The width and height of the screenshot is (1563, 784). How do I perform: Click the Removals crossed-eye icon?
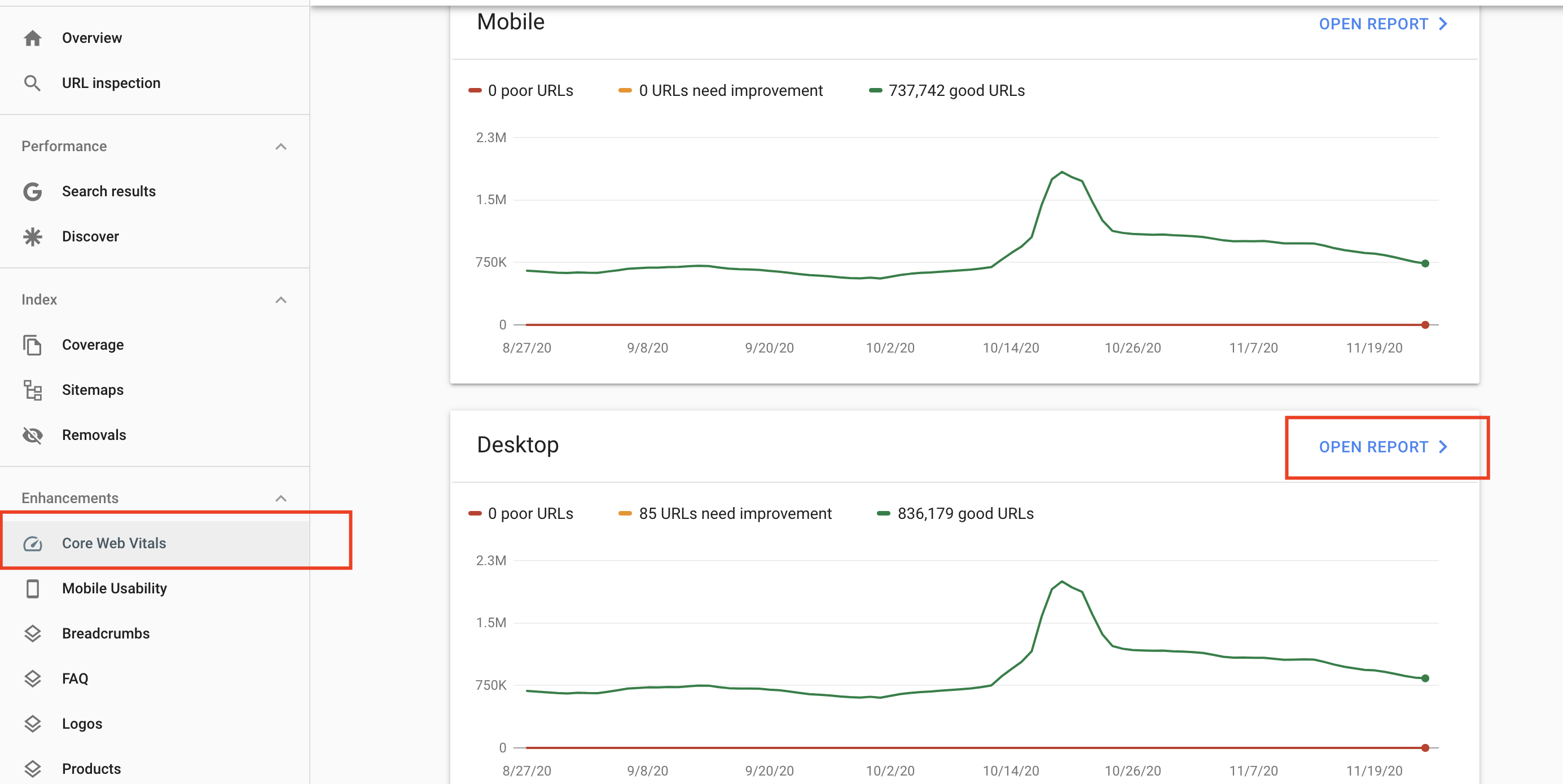32,435
